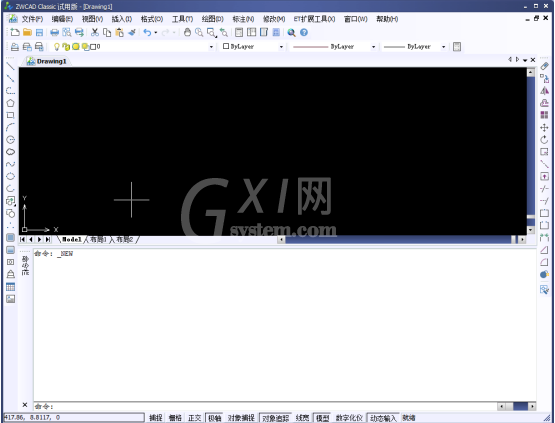Select the Line tool in the draw toolbar
Image resolution: width=555 pixels, height=423 pixels.
pyautogui.click(x=11, y=66)
